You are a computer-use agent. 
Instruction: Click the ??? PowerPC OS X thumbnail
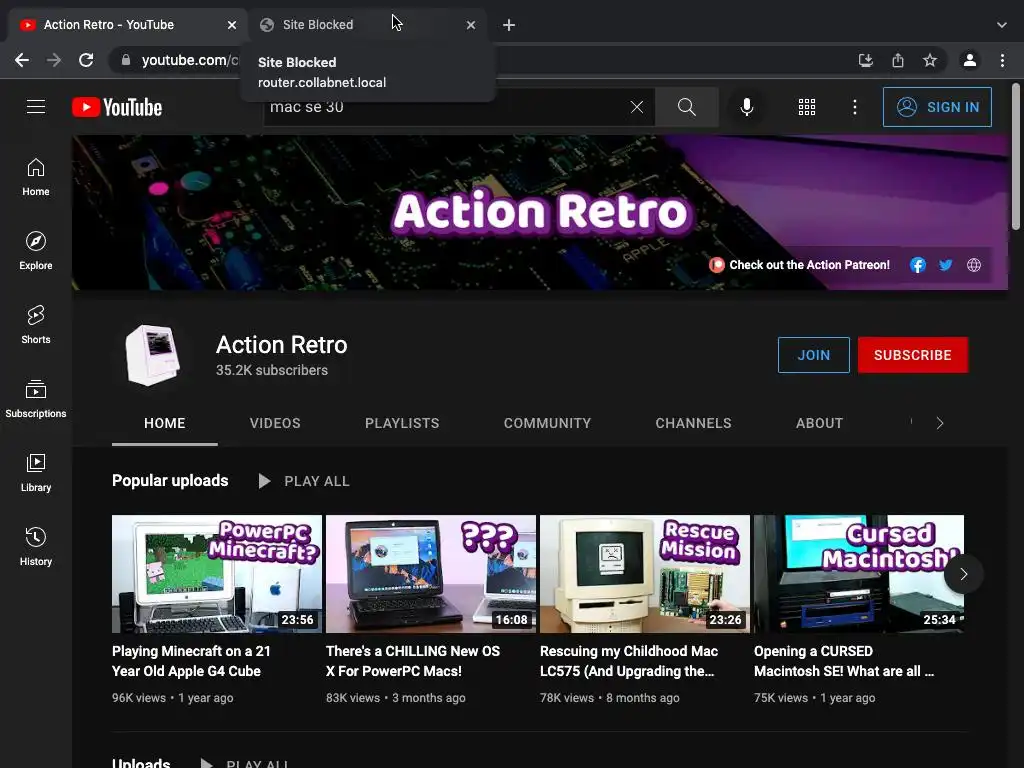[431, 574]
